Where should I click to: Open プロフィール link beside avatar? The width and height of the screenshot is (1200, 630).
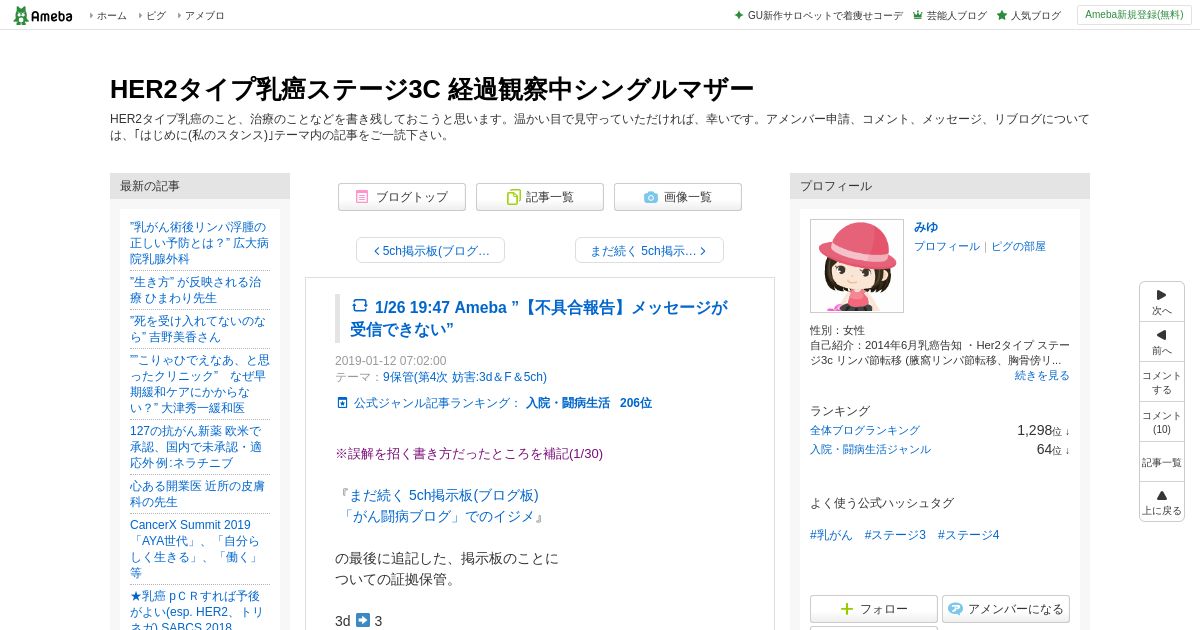(x=947, y=246)
